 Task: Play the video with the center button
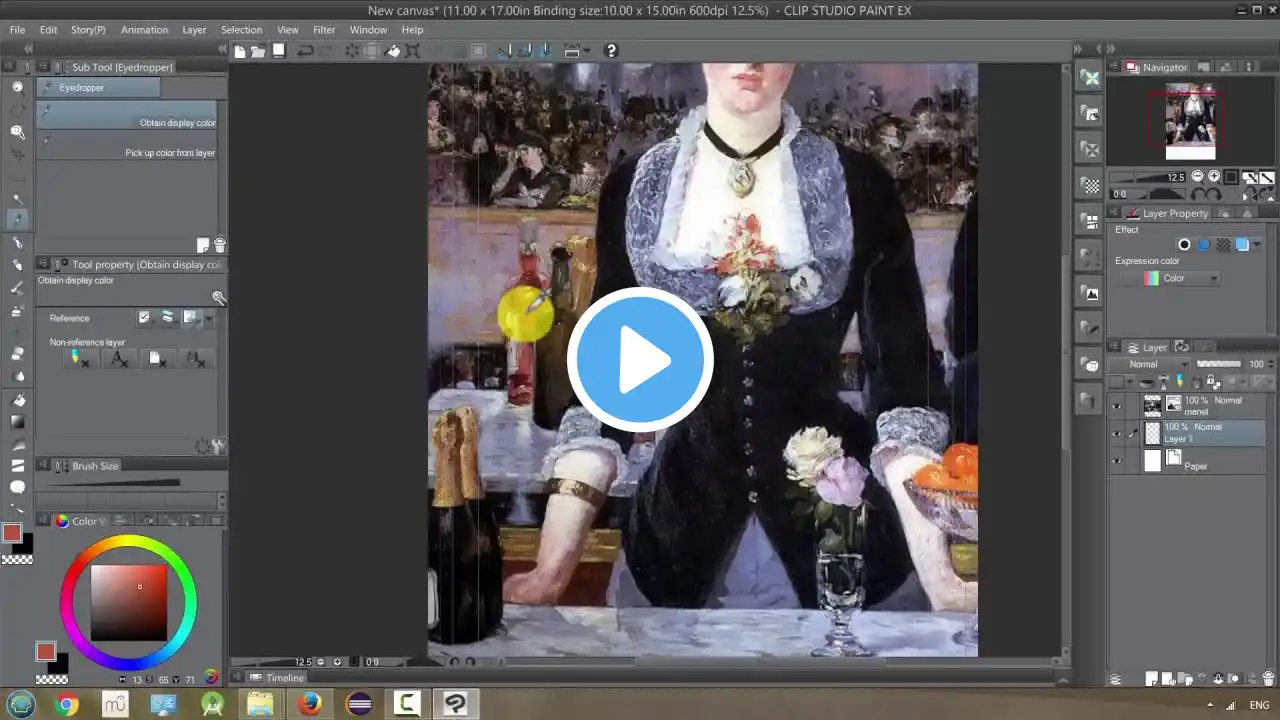point(640,360)
